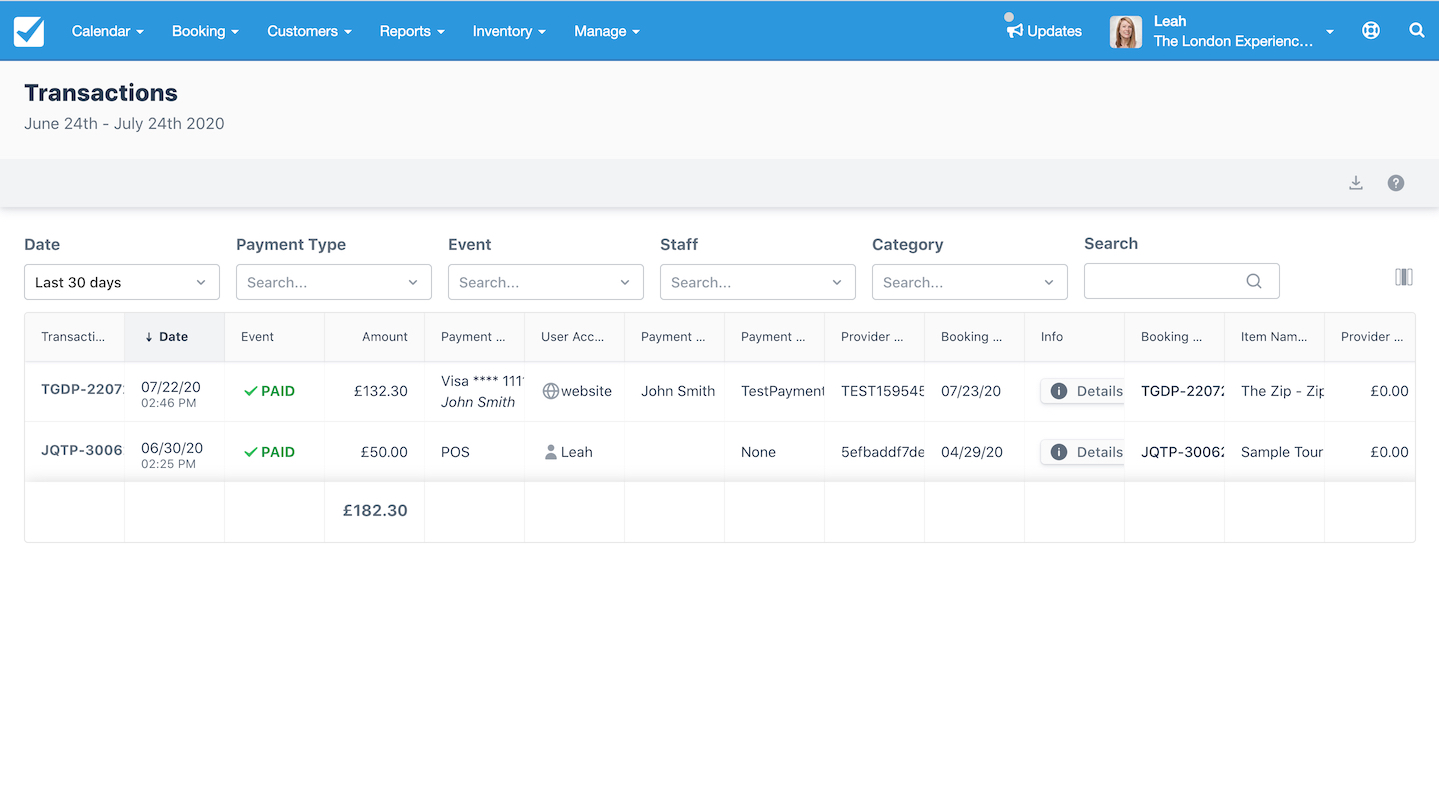Click the Info column header
Viewport: 1439px width, 788px height.
click(1074, 337)
